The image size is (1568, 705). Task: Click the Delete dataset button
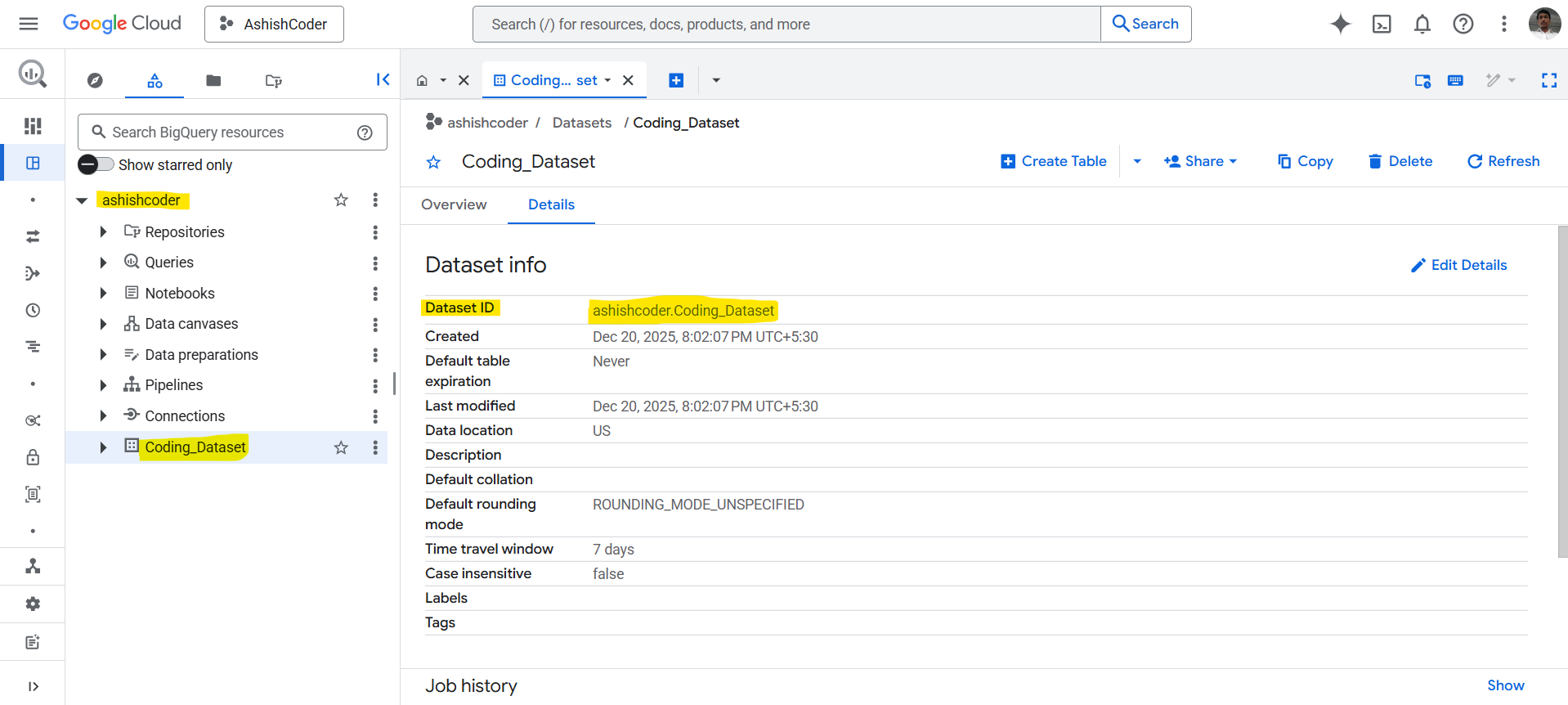[1400, 161]
